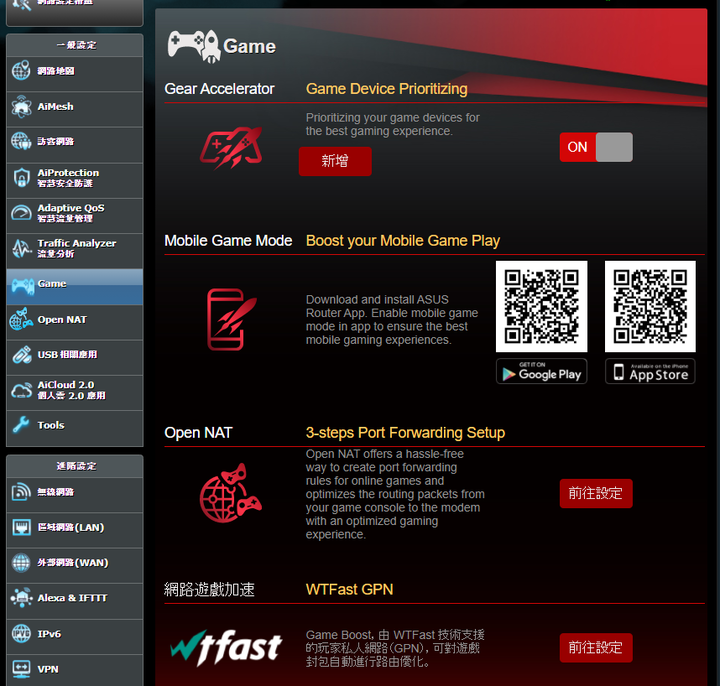Viewport: 720px width, 686px height.
Task: Click the Gear Accelerator rocket gamepad icon
Action: pos(231,147)
